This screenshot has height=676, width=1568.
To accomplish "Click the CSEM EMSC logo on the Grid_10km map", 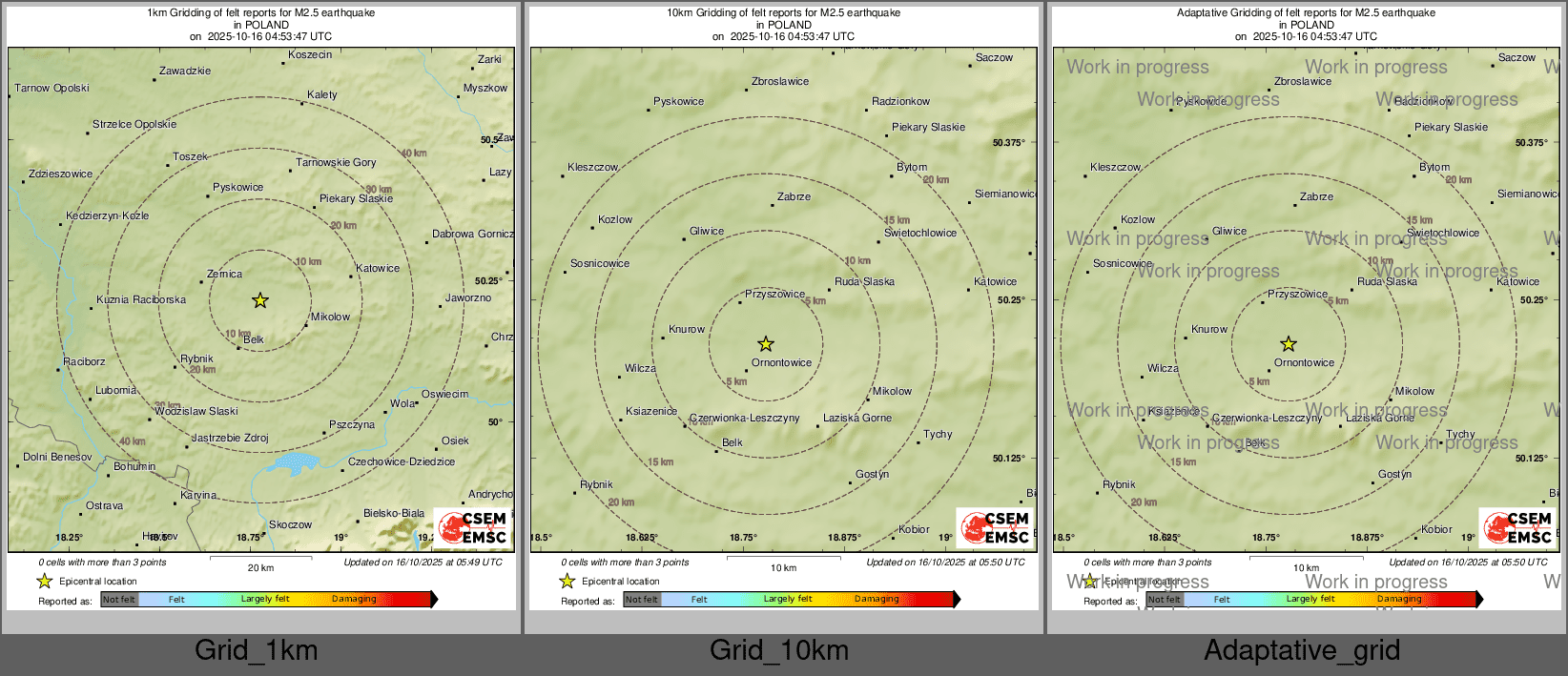I will (x=996, y=527).
